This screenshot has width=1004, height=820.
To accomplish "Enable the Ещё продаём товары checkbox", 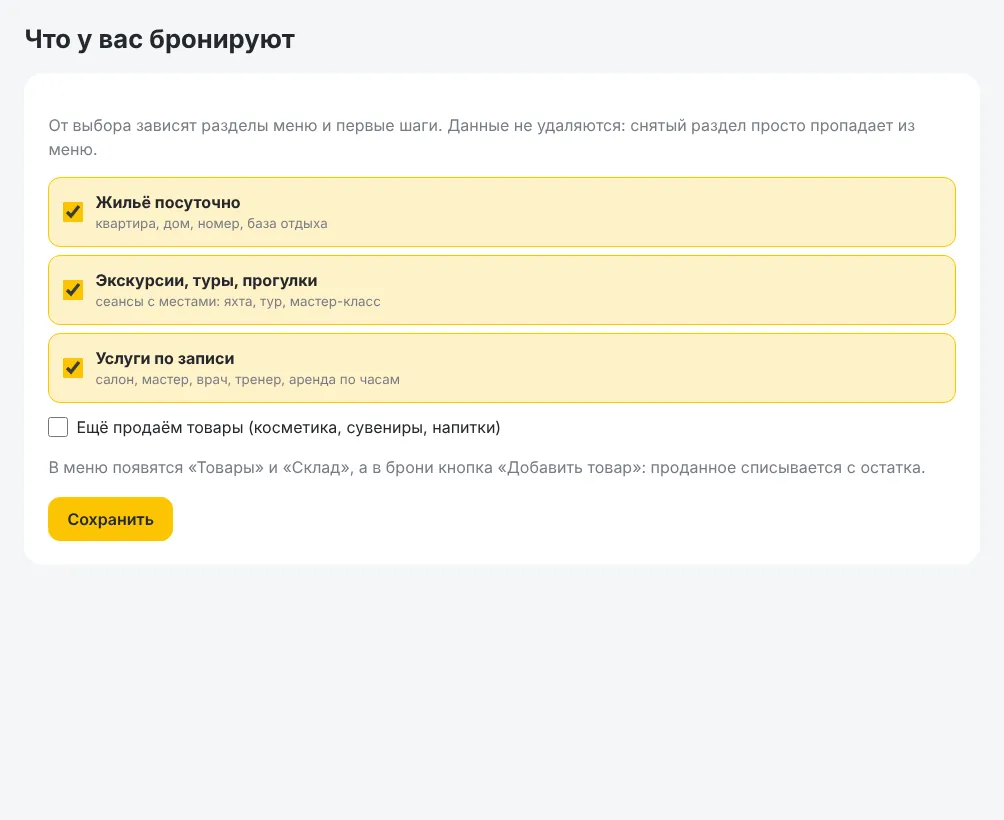I will click(58, 427).
